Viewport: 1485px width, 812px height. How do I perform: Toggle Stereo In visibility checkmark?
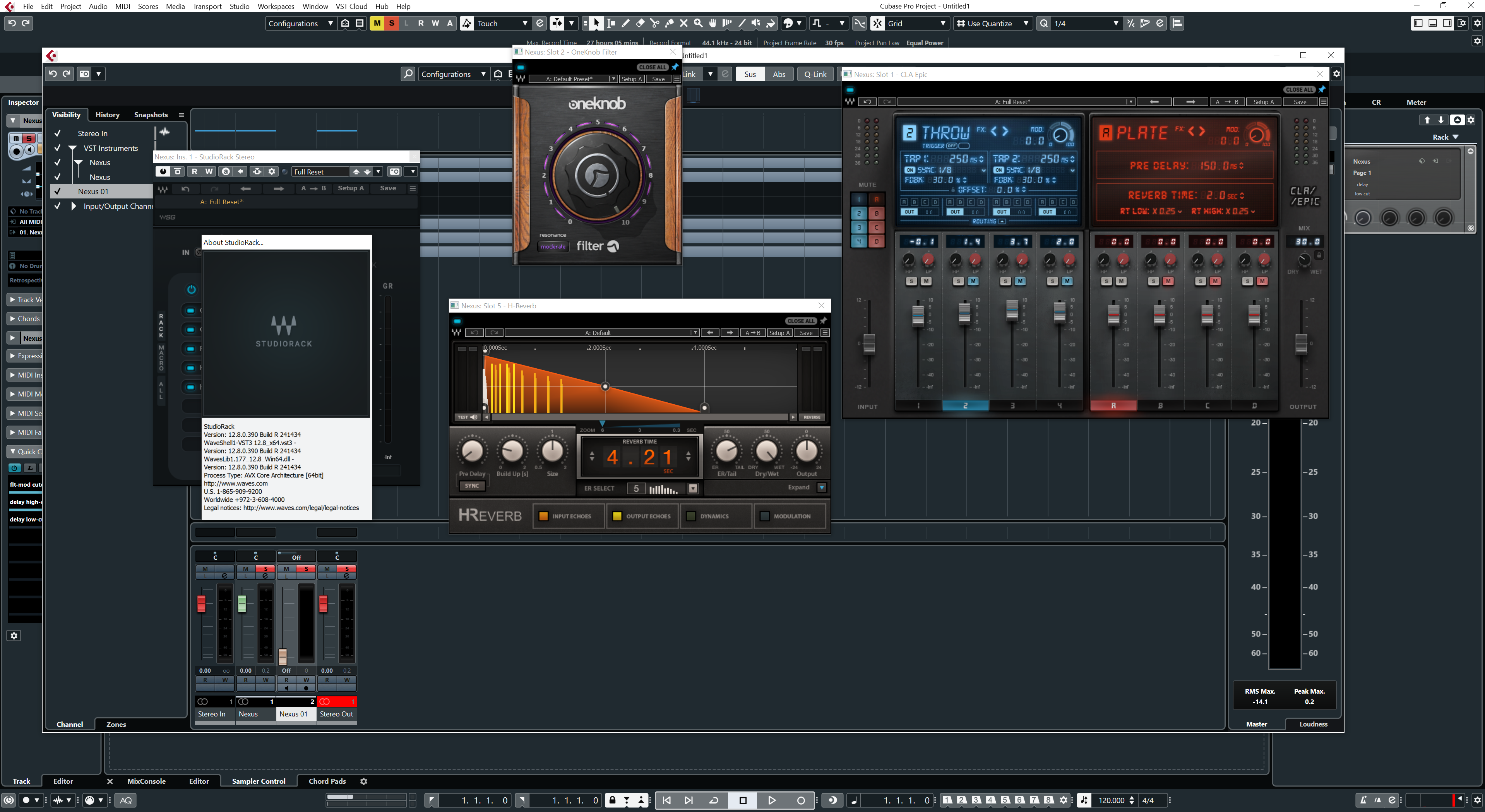[58, 133]
